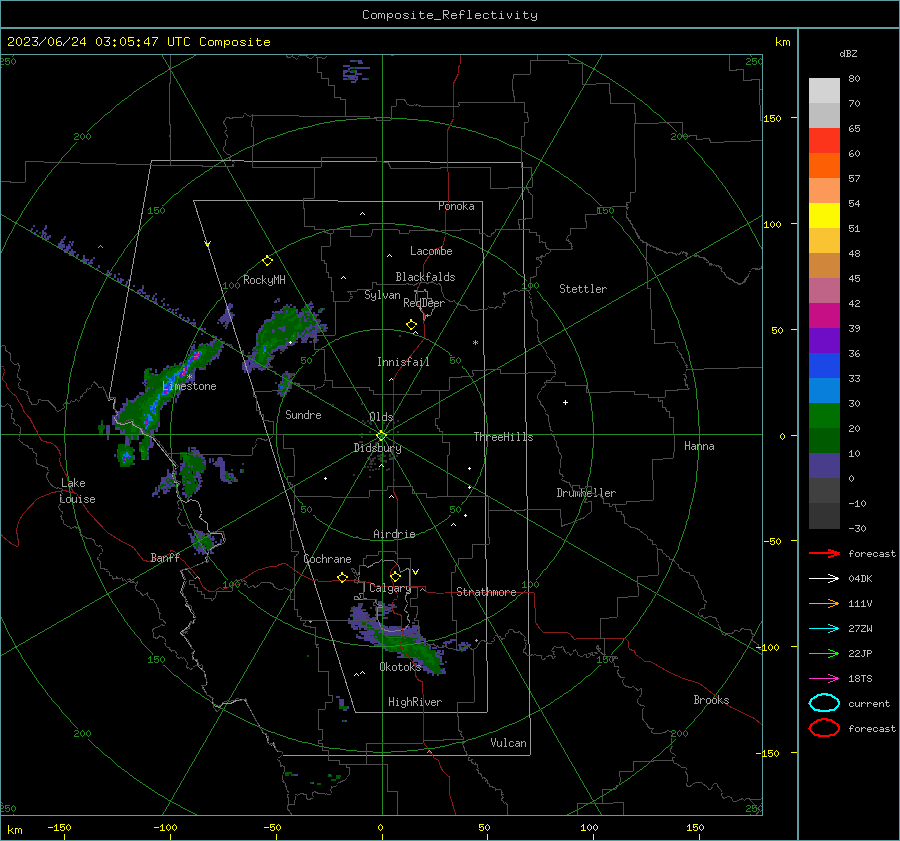This screenshot has height=841, width=900.
Task: Click the yellow radar center marker at Olds
Action: tap(381, 436)
